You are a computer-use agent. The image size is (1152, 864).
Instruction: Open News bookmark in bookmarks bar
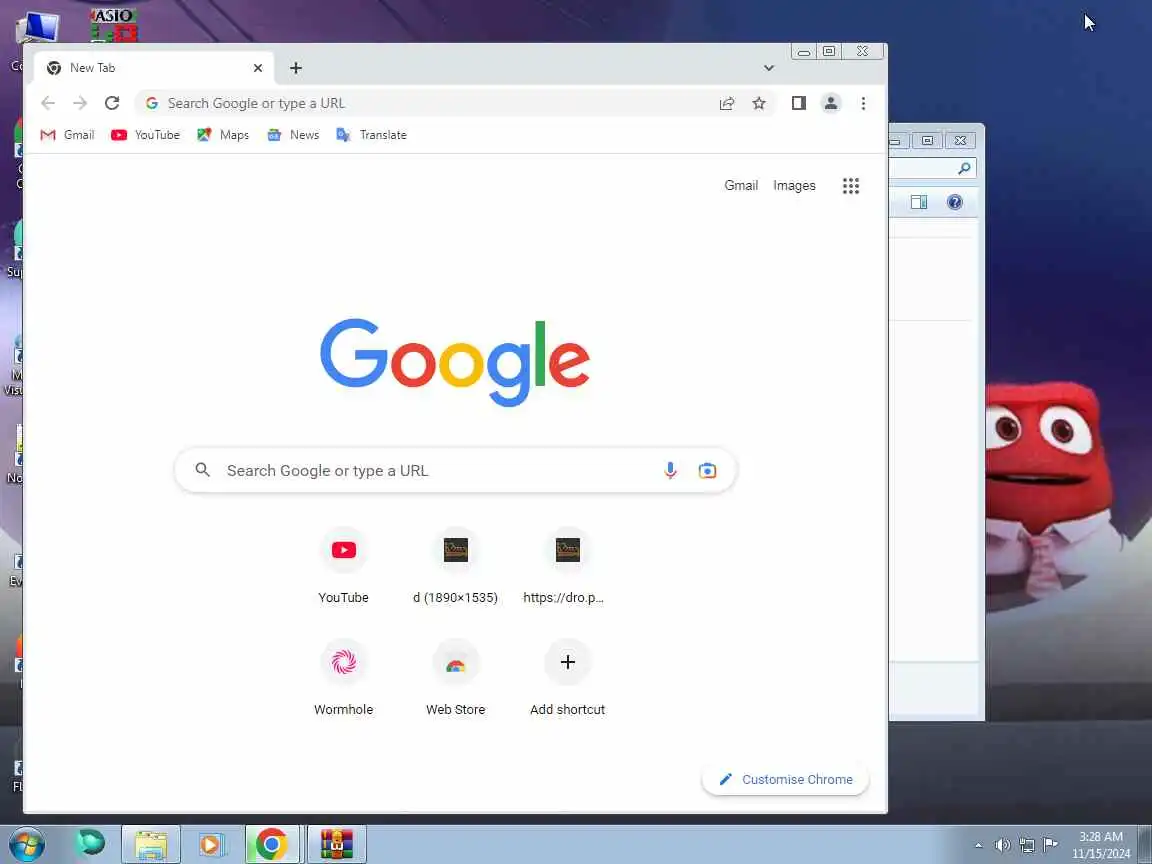tap(293, 135)
